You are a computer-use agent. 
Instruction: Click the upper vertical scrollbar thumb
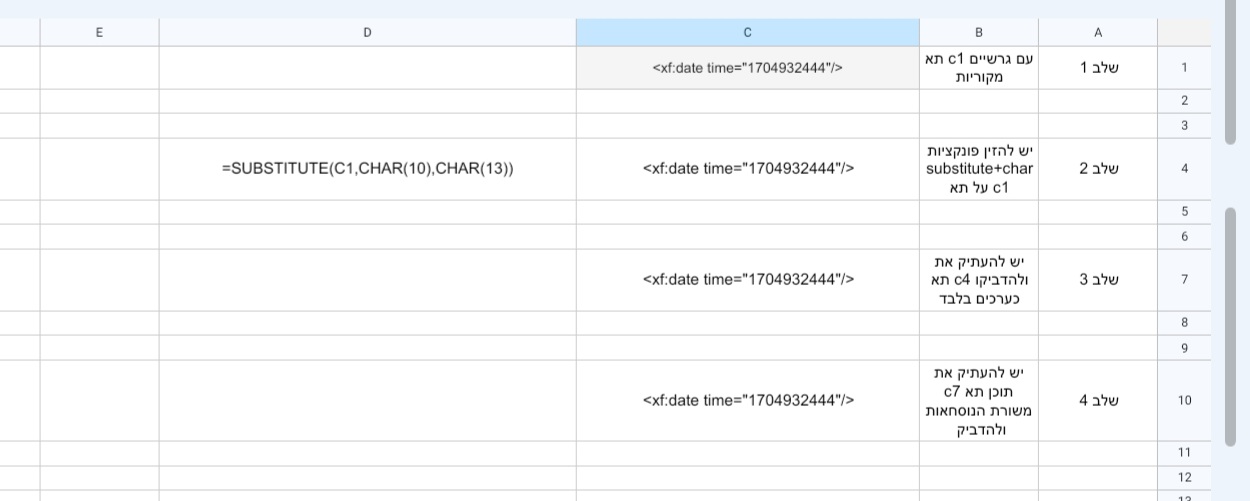[x=1230, y=72]
